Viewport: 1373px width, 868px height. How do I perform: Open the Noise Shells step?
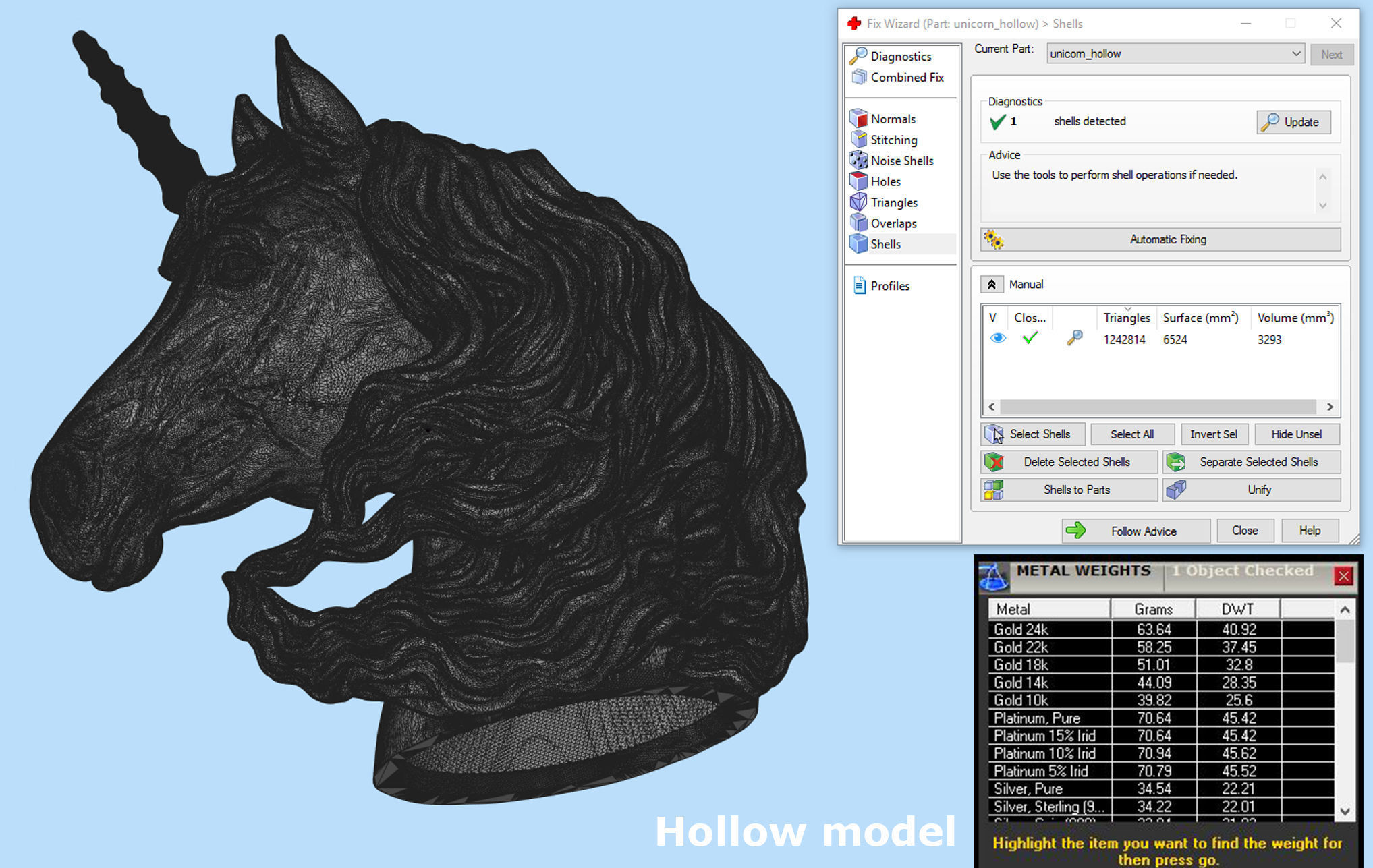(901, 161)
